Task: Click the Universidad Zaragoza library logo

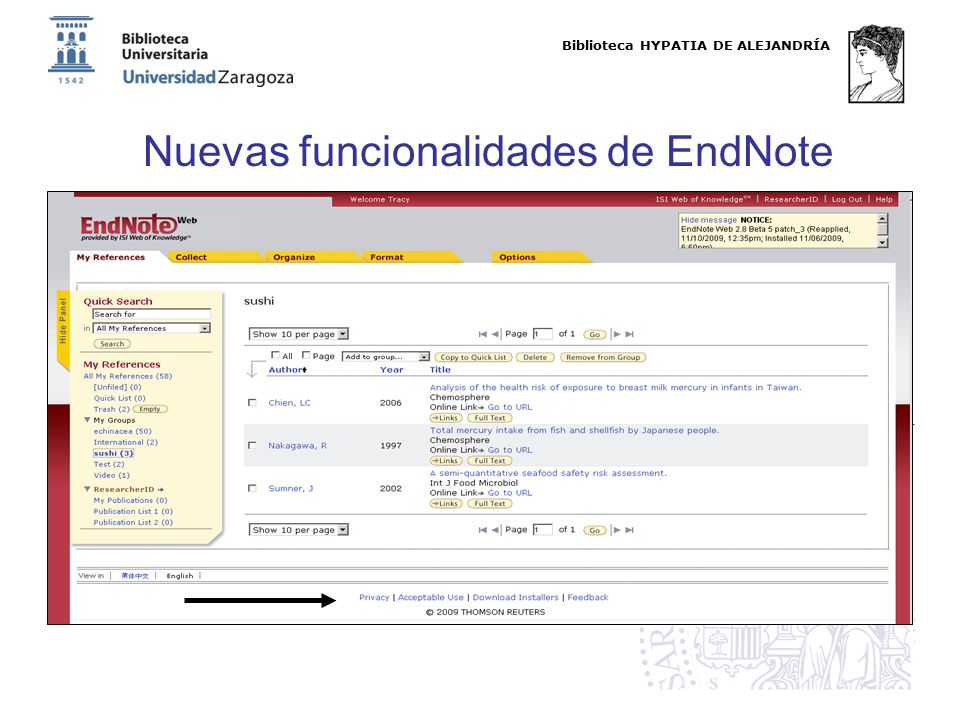Action: click(171, 51)
